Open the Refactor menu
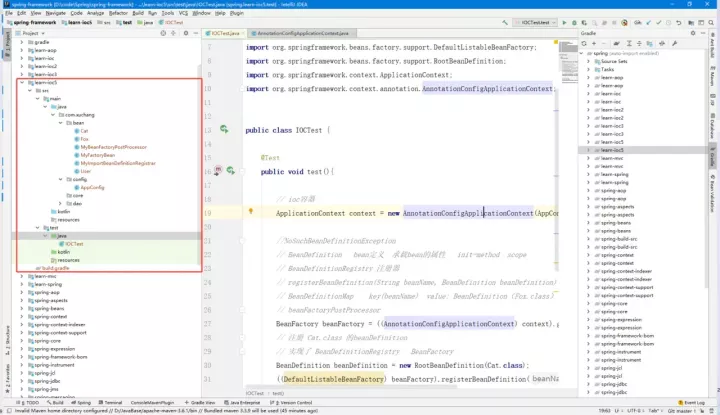The image size is (720, 415). coord(118,13)
